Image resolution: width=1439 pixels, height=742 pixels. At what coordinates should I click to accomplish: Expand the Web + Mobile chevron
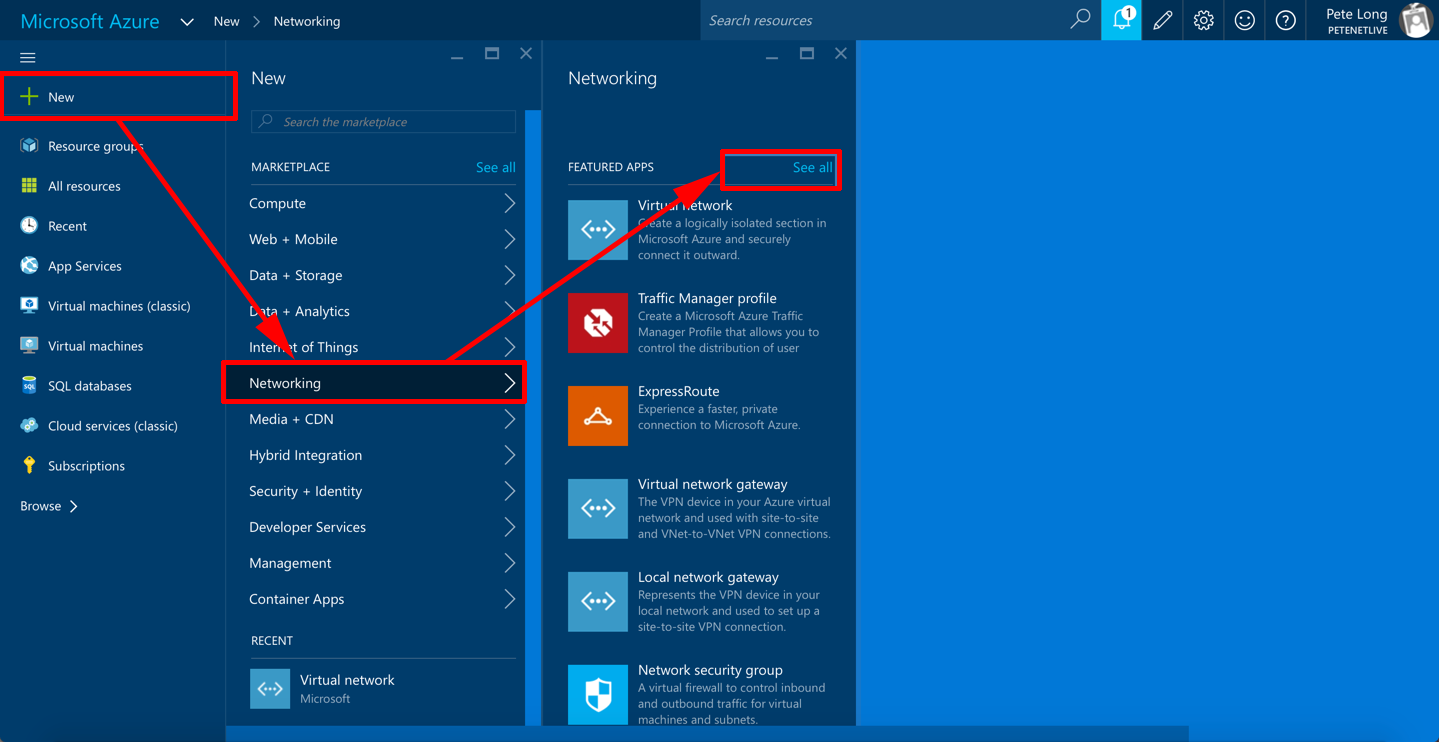click(510, 239)
